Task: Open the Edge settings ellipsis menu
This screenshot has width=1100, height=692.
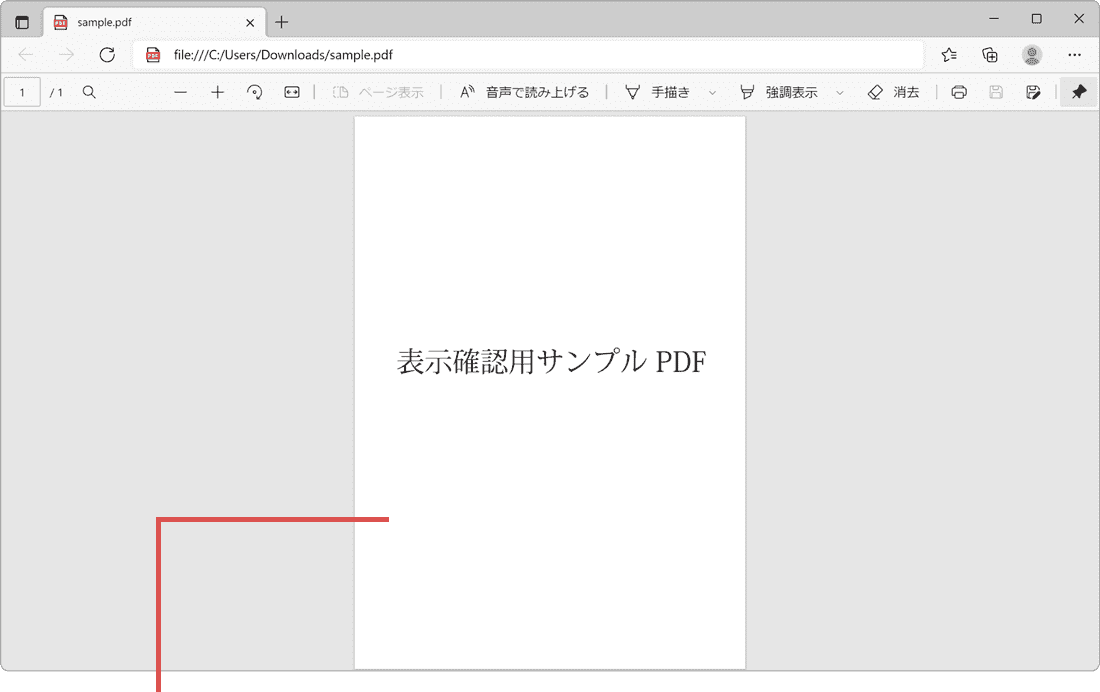Action: [1074, 55]
